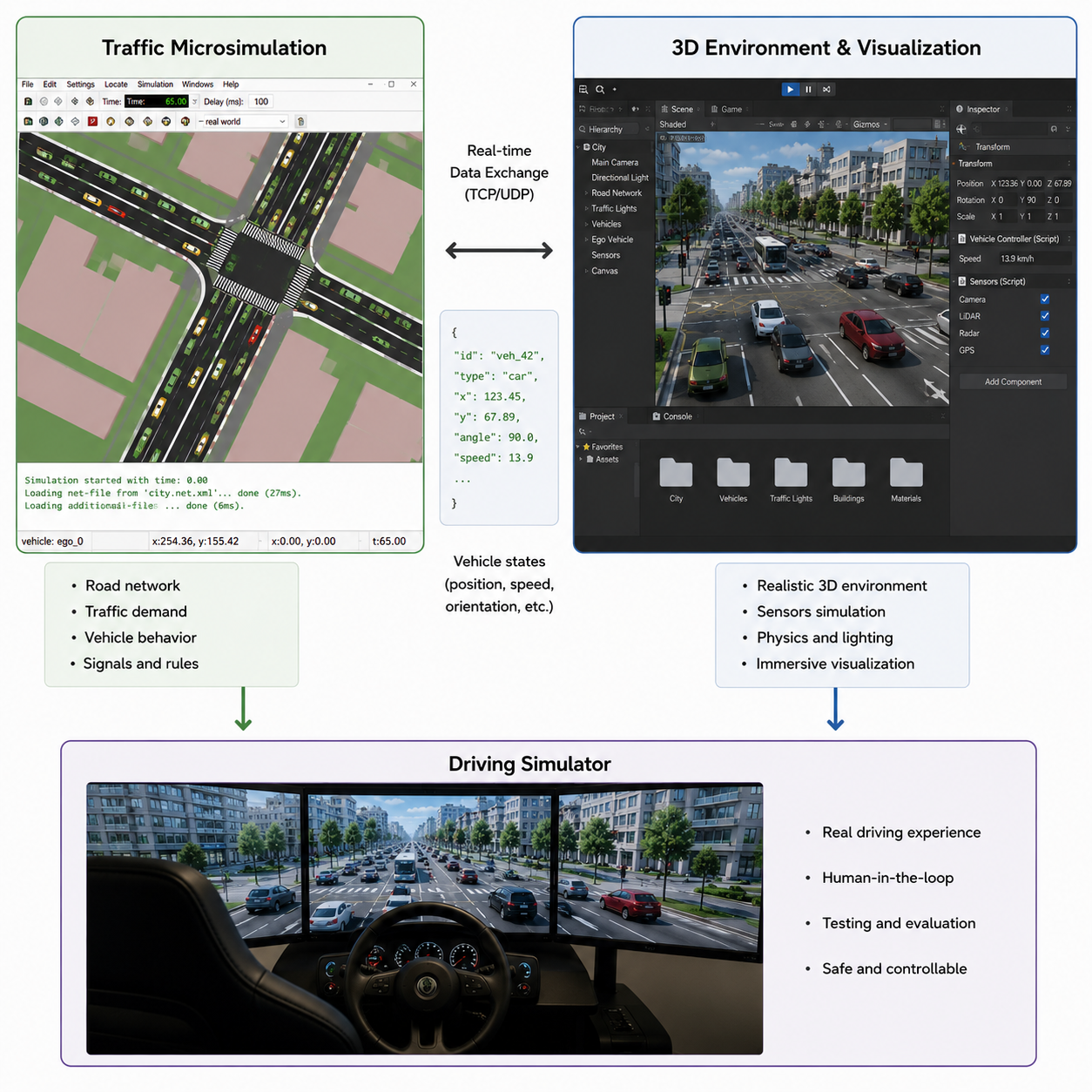Open the Buildings folder in the Project panel
Viewport: 1092px width, 1092px height.
coord(848,472)
